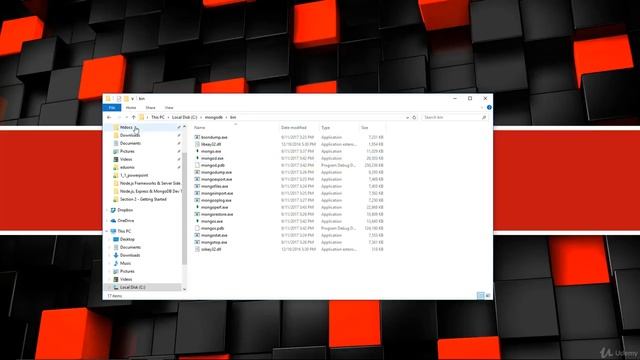Switch to Details view layout
Viewport: 640px width, 360px height.
[x=480, y=295]
